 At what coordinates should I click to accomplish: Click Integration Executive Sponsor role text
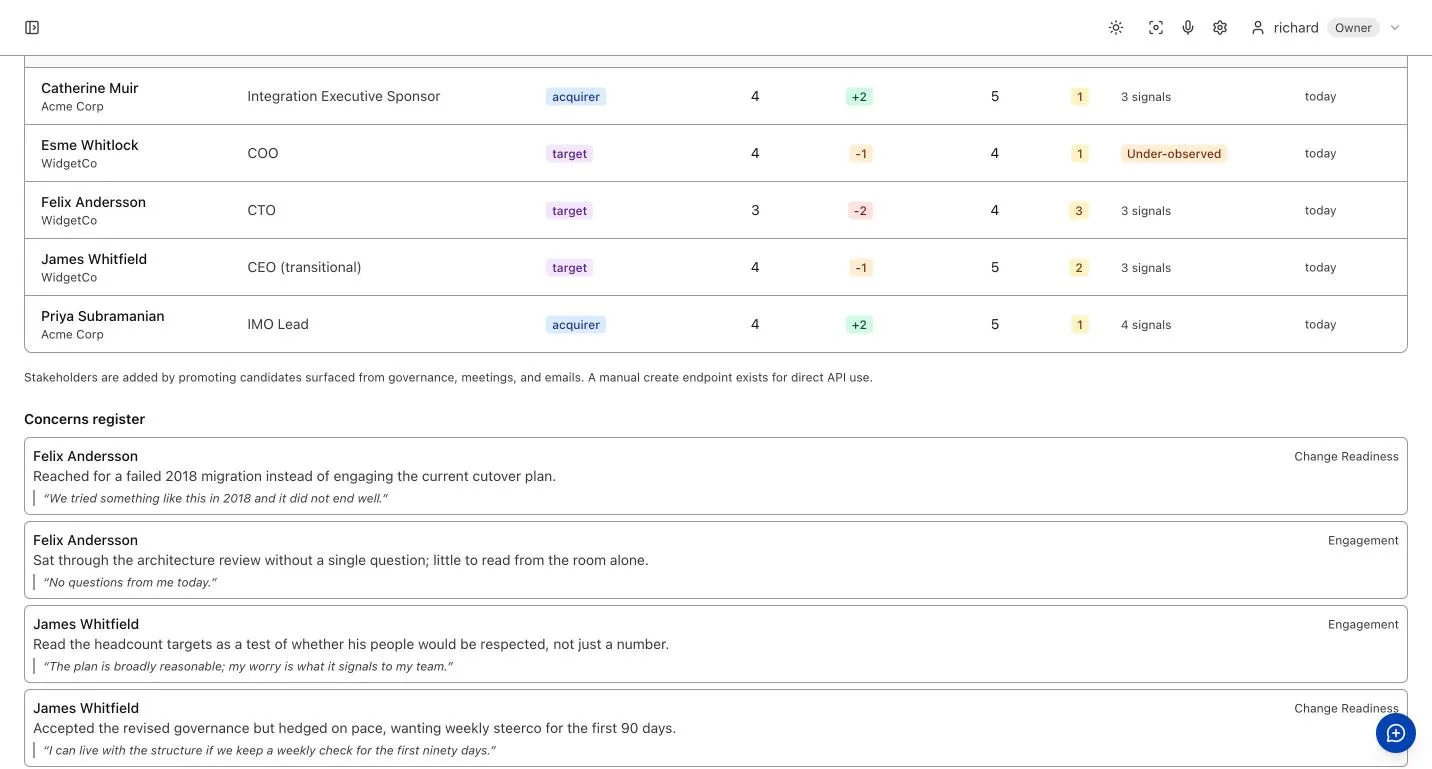(x=344, y=96)
